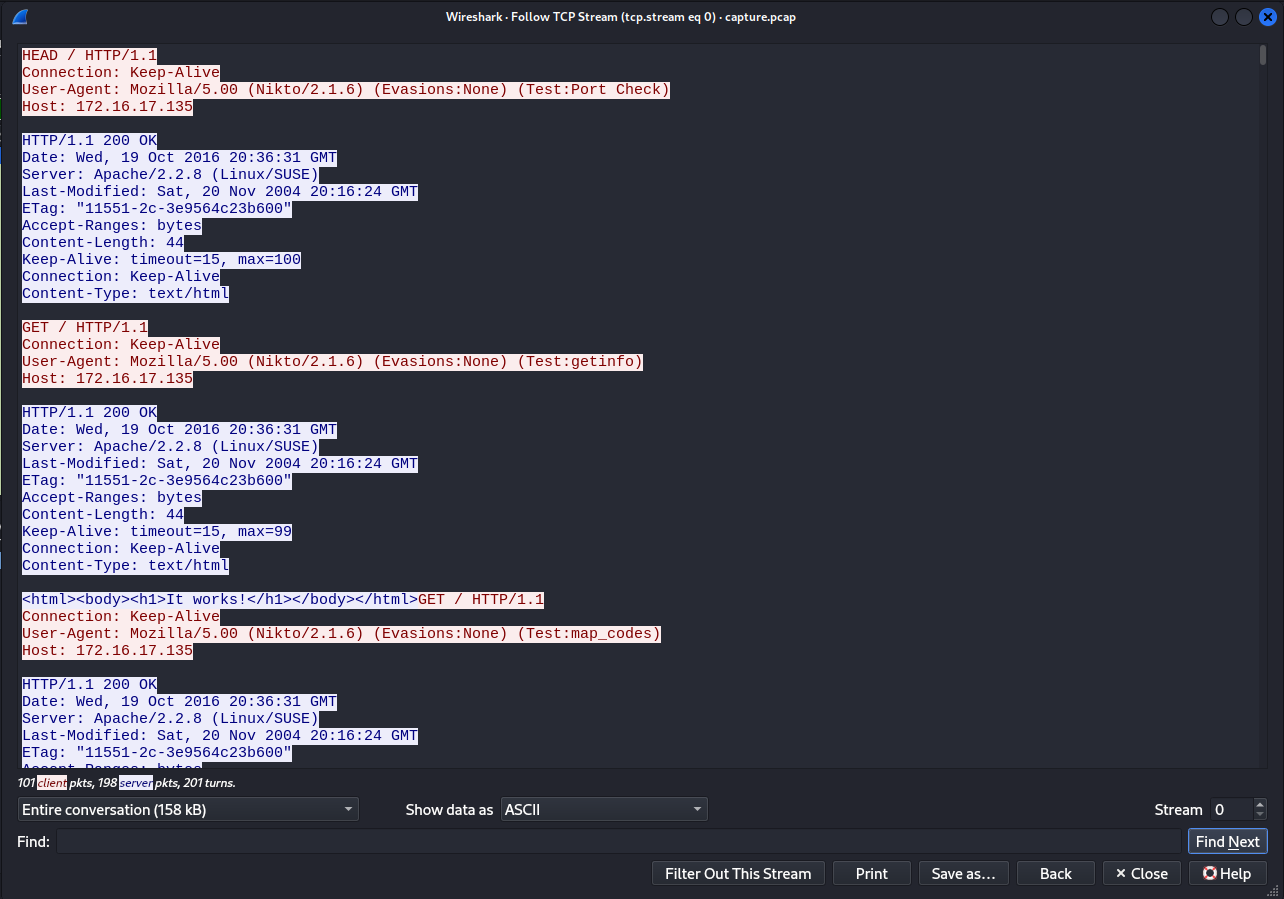Click the lifebuoy icon on Help button
The image size is (1284, 899).
point(1209,873)
